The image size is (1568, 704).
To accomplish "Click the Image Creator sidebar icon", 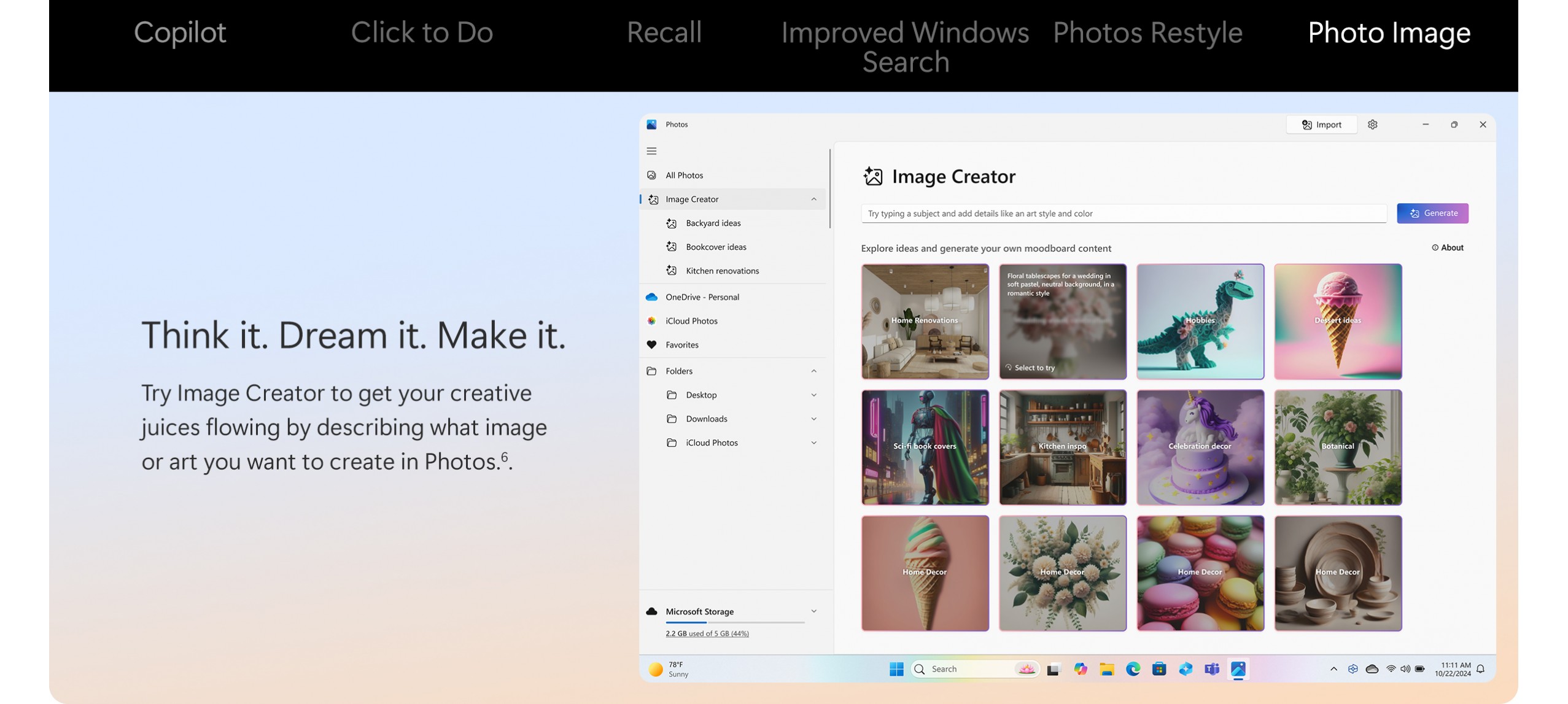I will coord(653,199).
